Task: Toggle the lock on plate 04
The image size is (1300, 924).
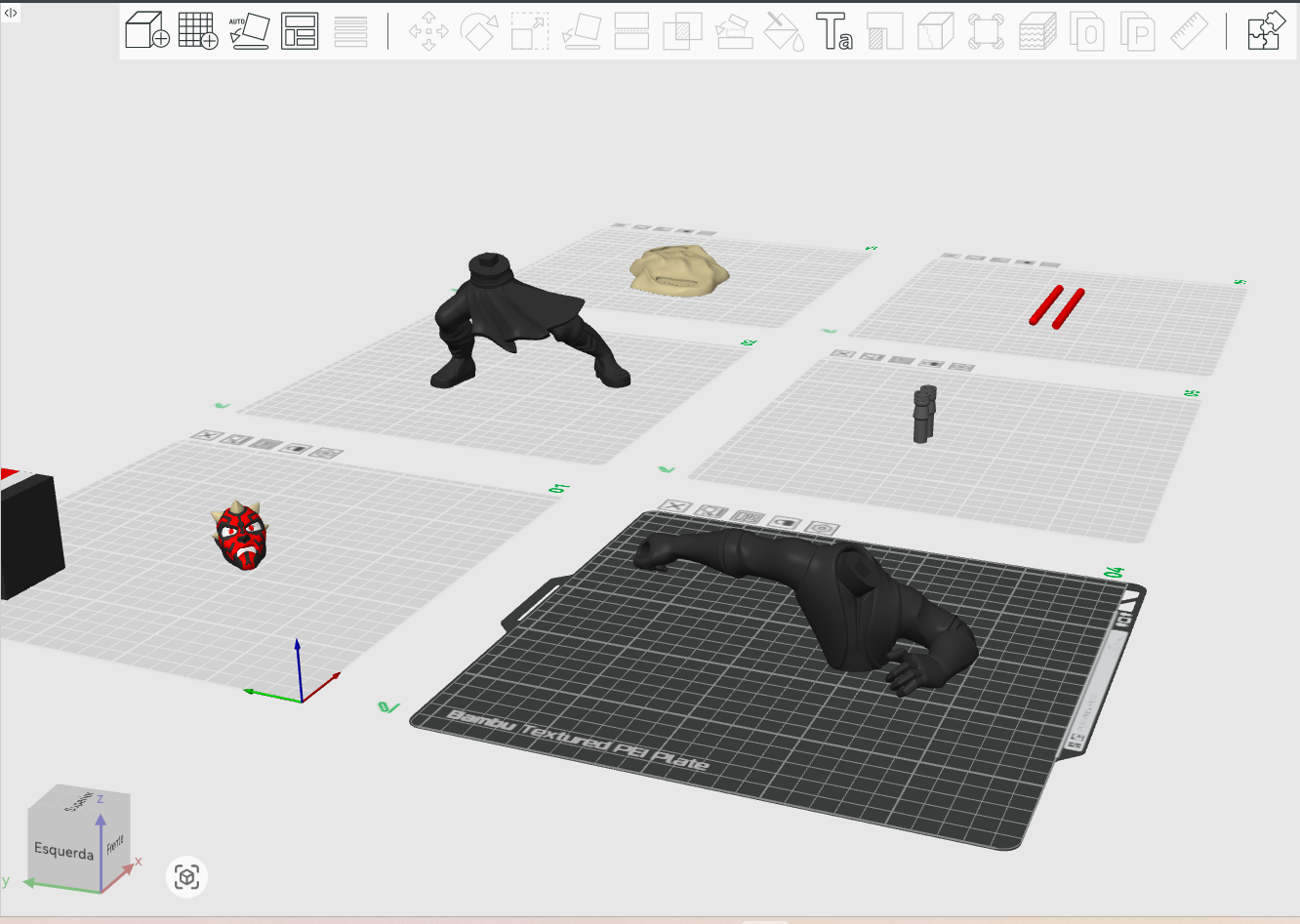Action: click(786, 523)
